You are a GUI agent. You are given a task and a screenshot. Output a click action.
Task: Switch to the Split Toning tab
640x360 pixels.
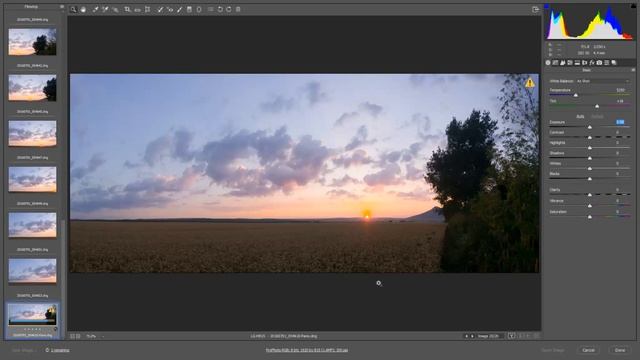pyautogui.click(x=577, y=62)
